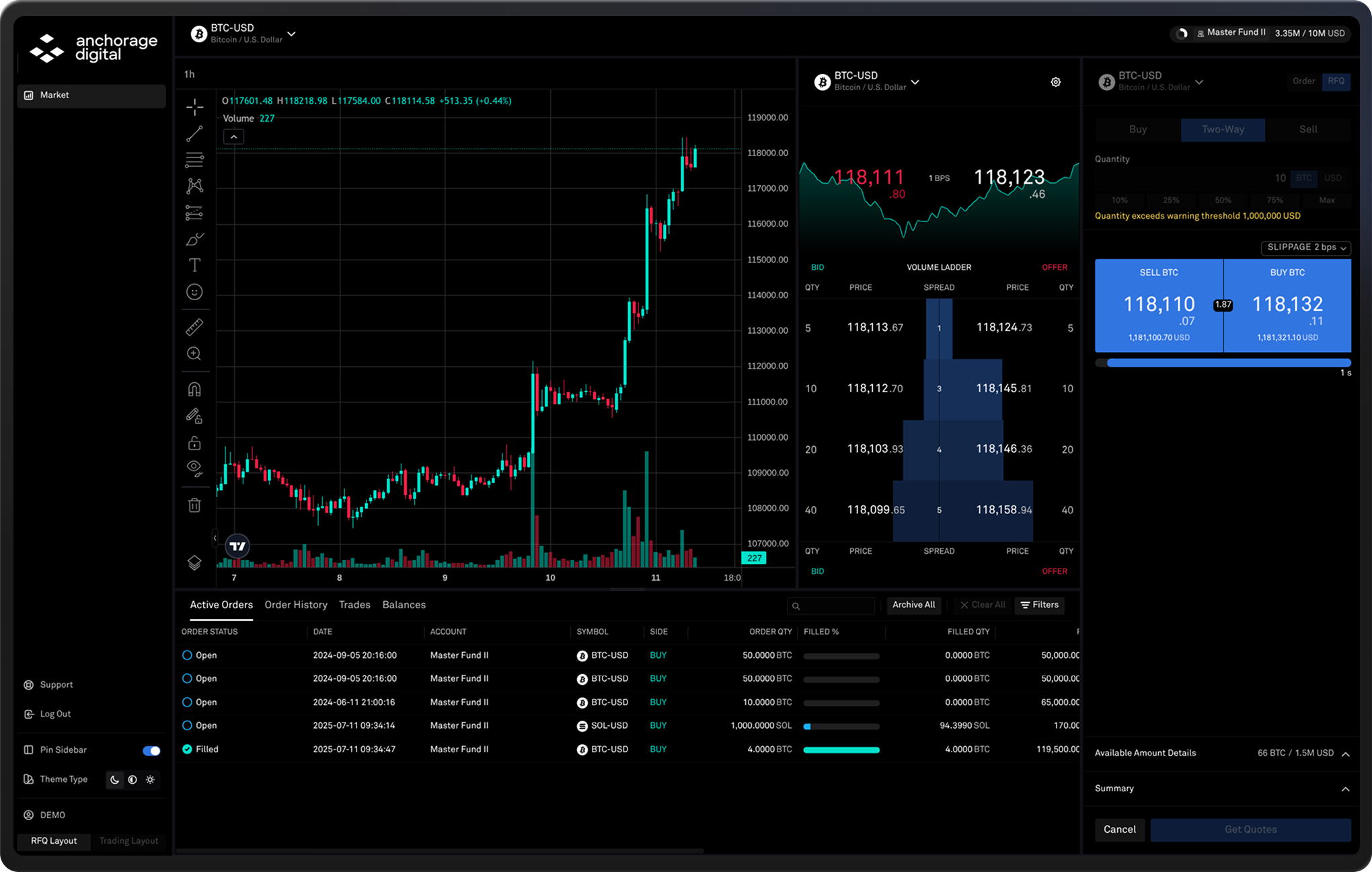Select the text annotation tool
The image size is (1372, 872).
pyautogui.click(x=194, y=265)
